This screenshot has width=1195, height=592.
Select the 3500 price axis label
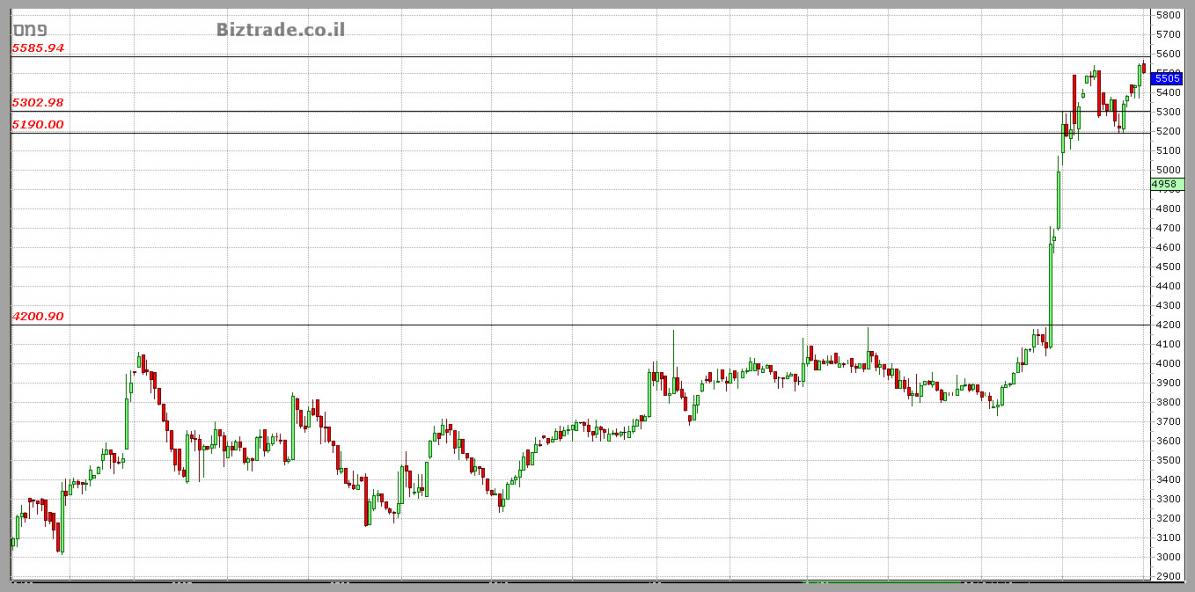(x=1167, y=461)
